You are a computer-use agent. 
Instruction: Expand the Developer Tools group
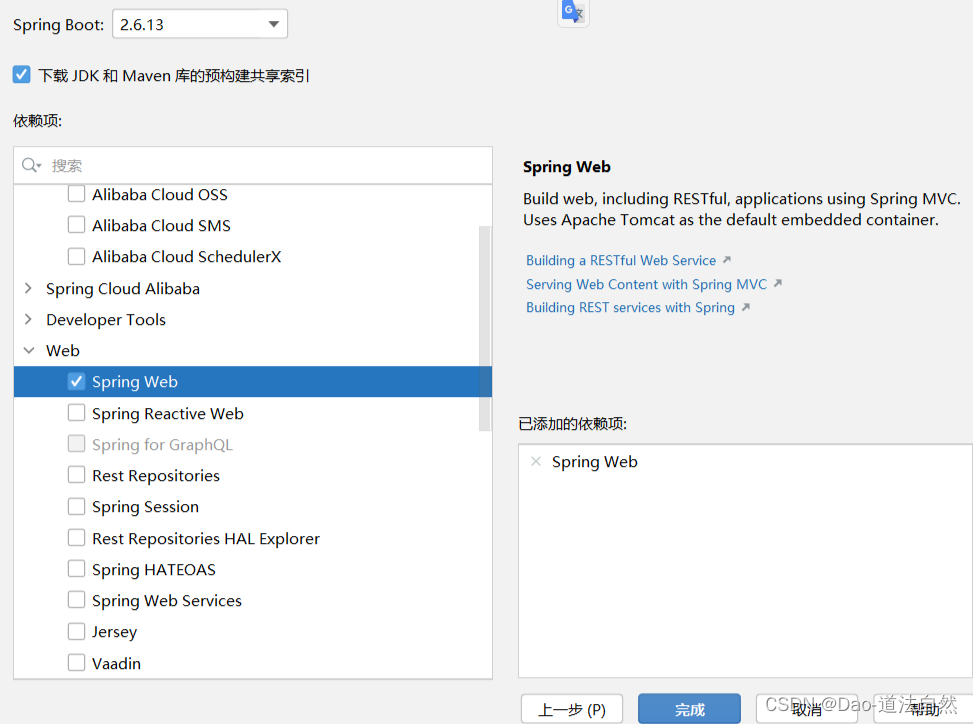(x=28, y=319)
